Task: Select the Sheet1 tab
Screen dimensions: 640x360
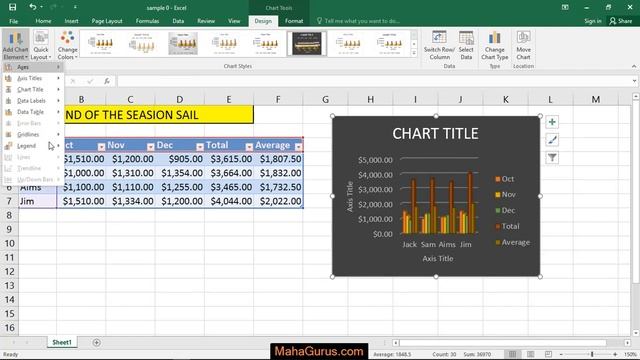Action: [62, 342]
